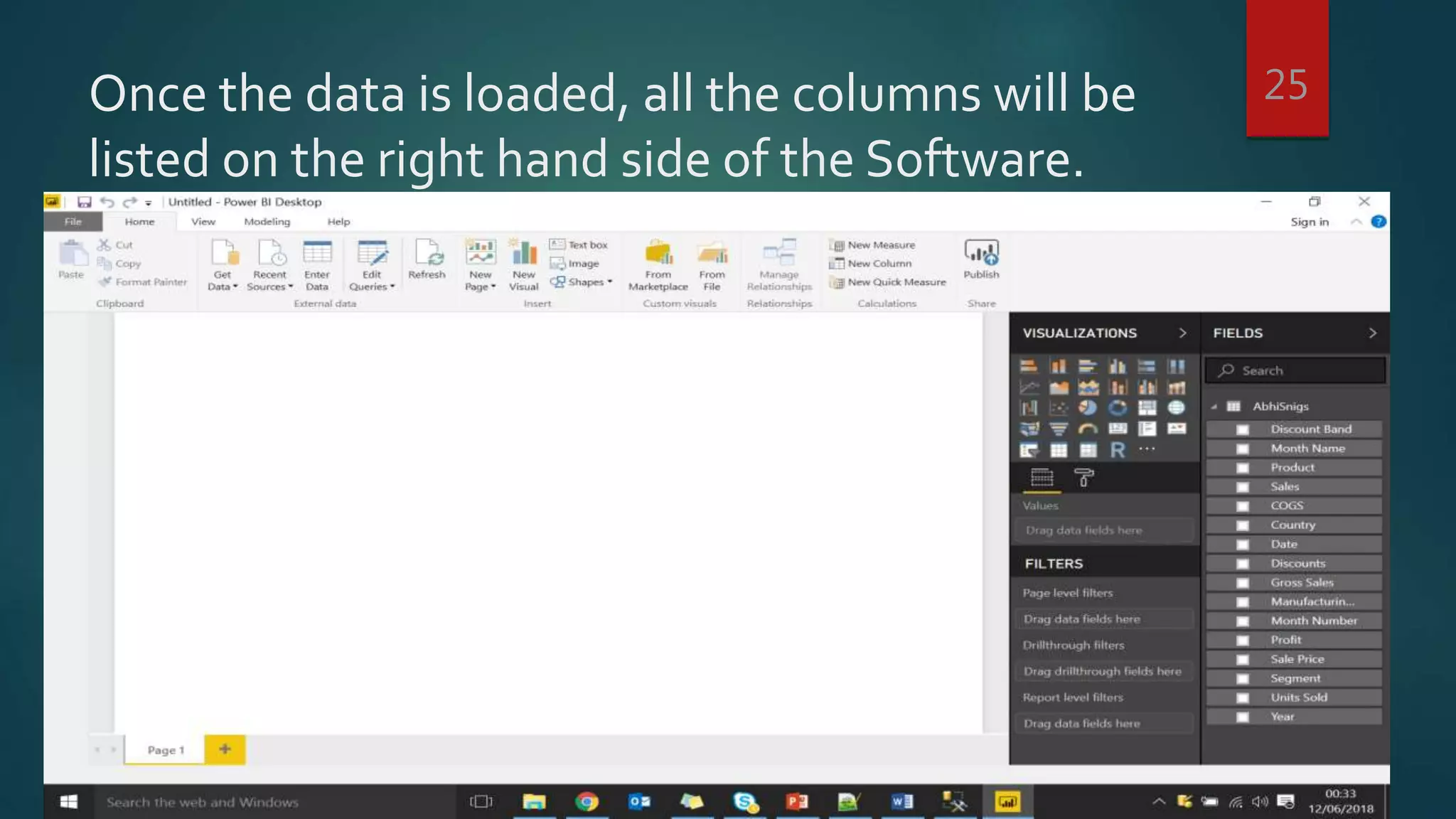Check the Month Name field
Image resolution: width=1456 pixels, height=819 pixels.
pos(1243,449)
